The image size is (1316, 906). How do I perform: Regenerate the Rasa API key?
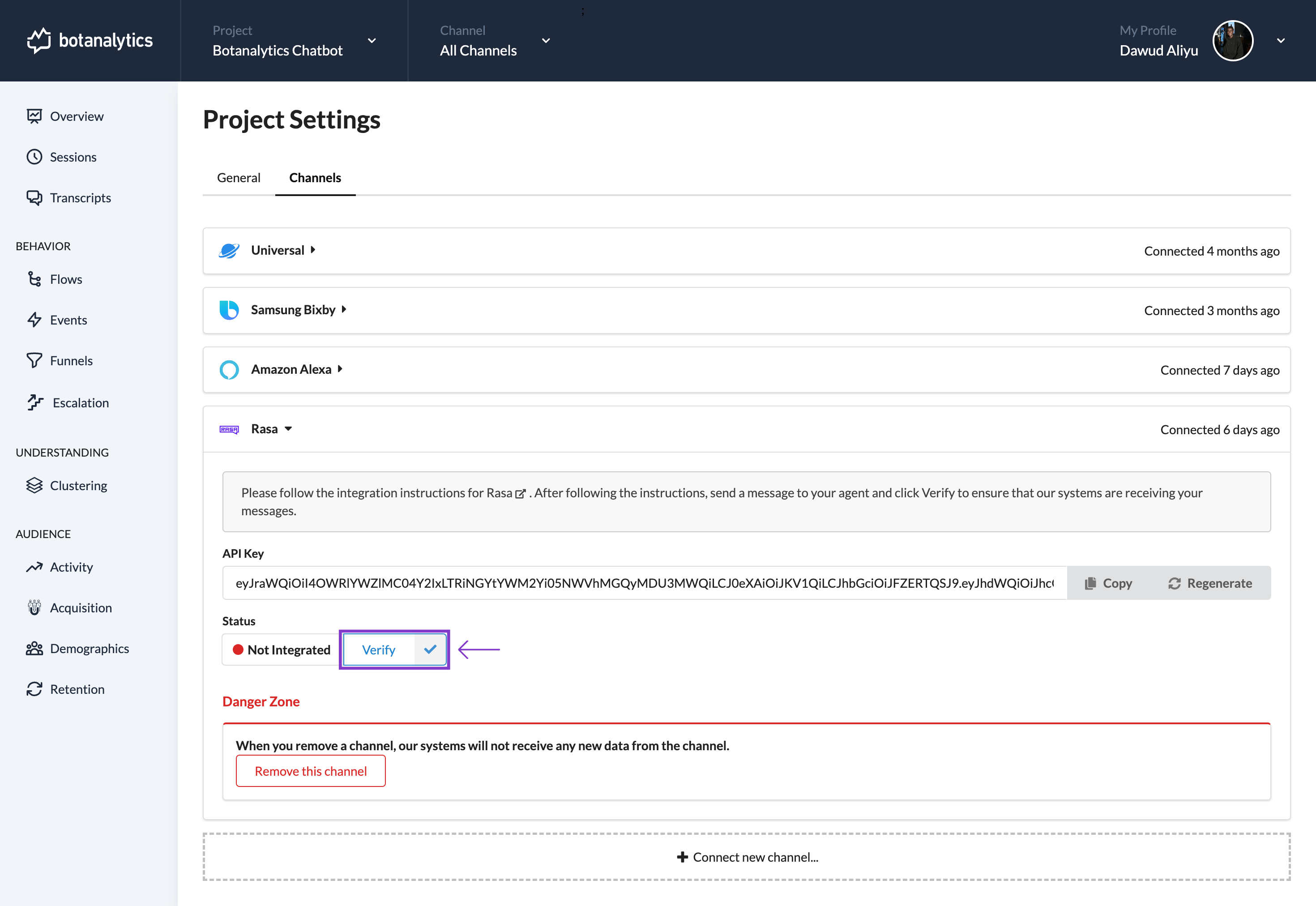tap(1210, 583)
